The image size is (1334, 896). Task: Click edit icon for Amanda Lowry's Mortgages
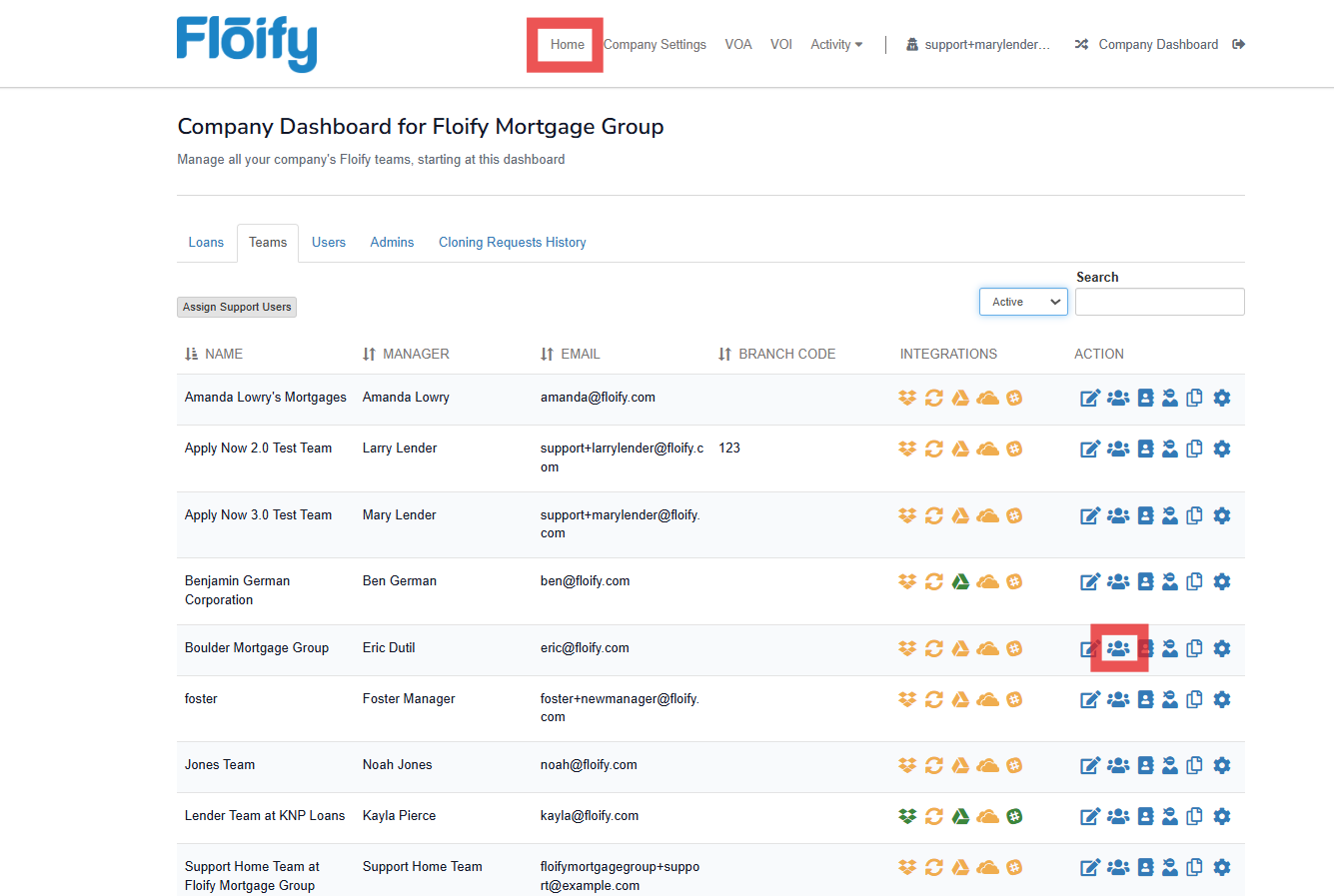point(1089,399)
